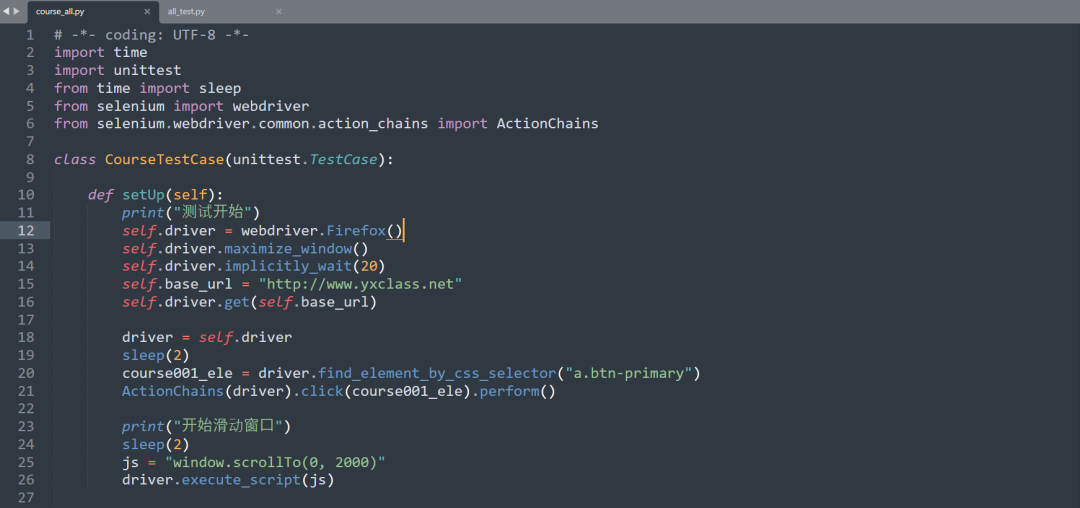Click "webdriver" in the line 5 import
The height and width of the screenshot is (508, 1080).
pyautogui.click(x=271, y=106)
